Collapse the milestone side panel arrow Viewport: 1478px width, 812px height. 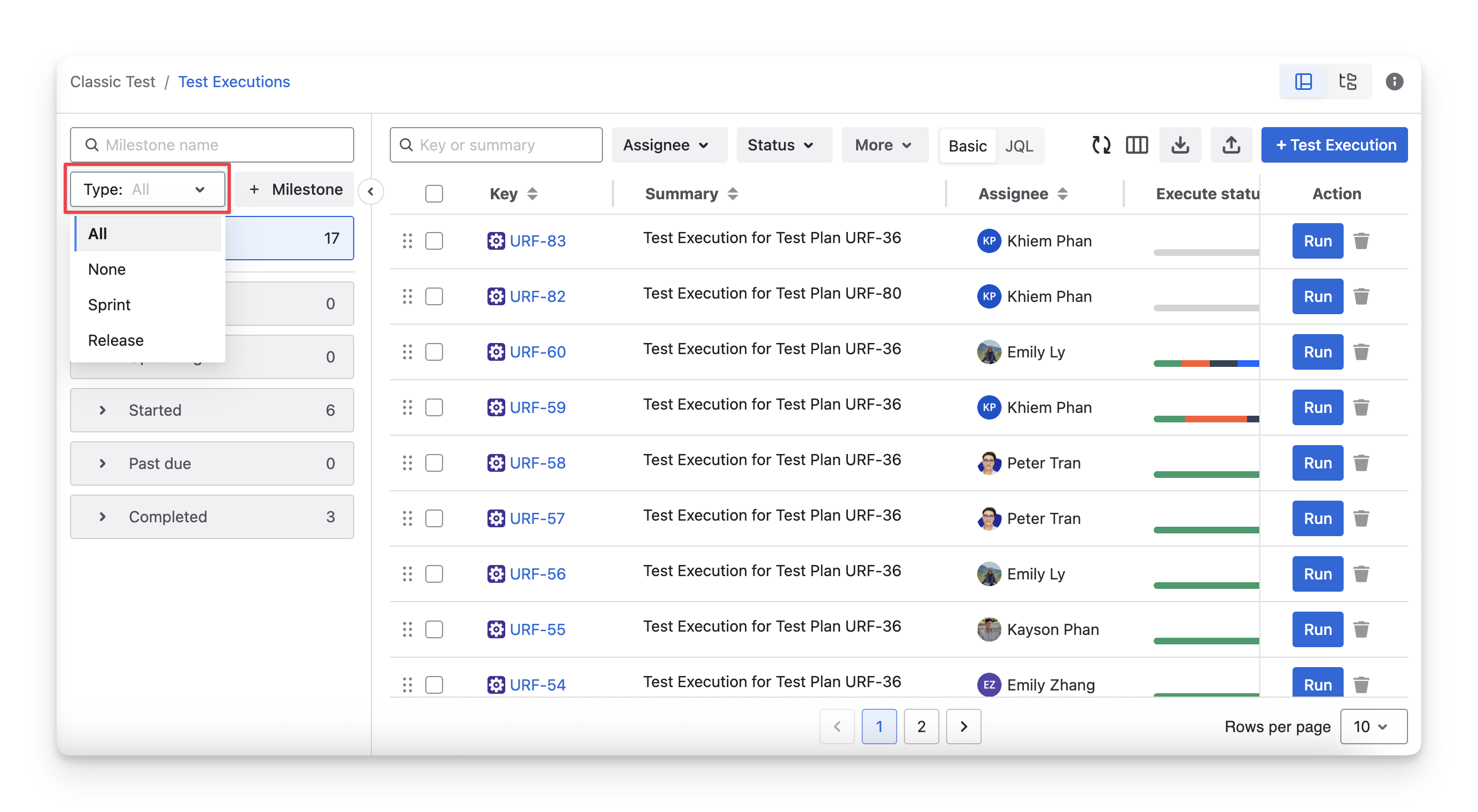tap(371, 191)
